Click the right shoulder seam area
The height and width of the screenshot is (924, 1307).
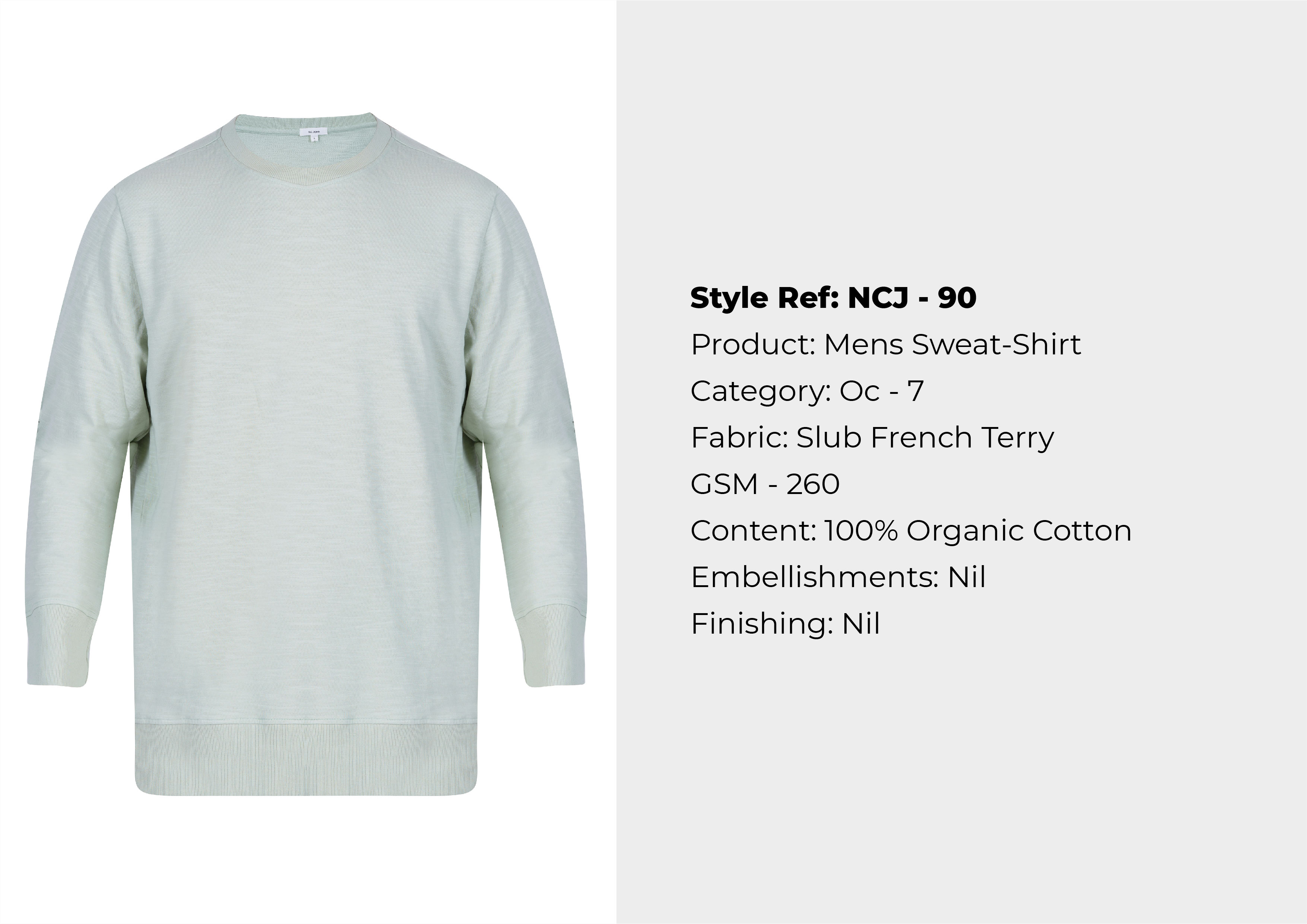coord(441,165)
